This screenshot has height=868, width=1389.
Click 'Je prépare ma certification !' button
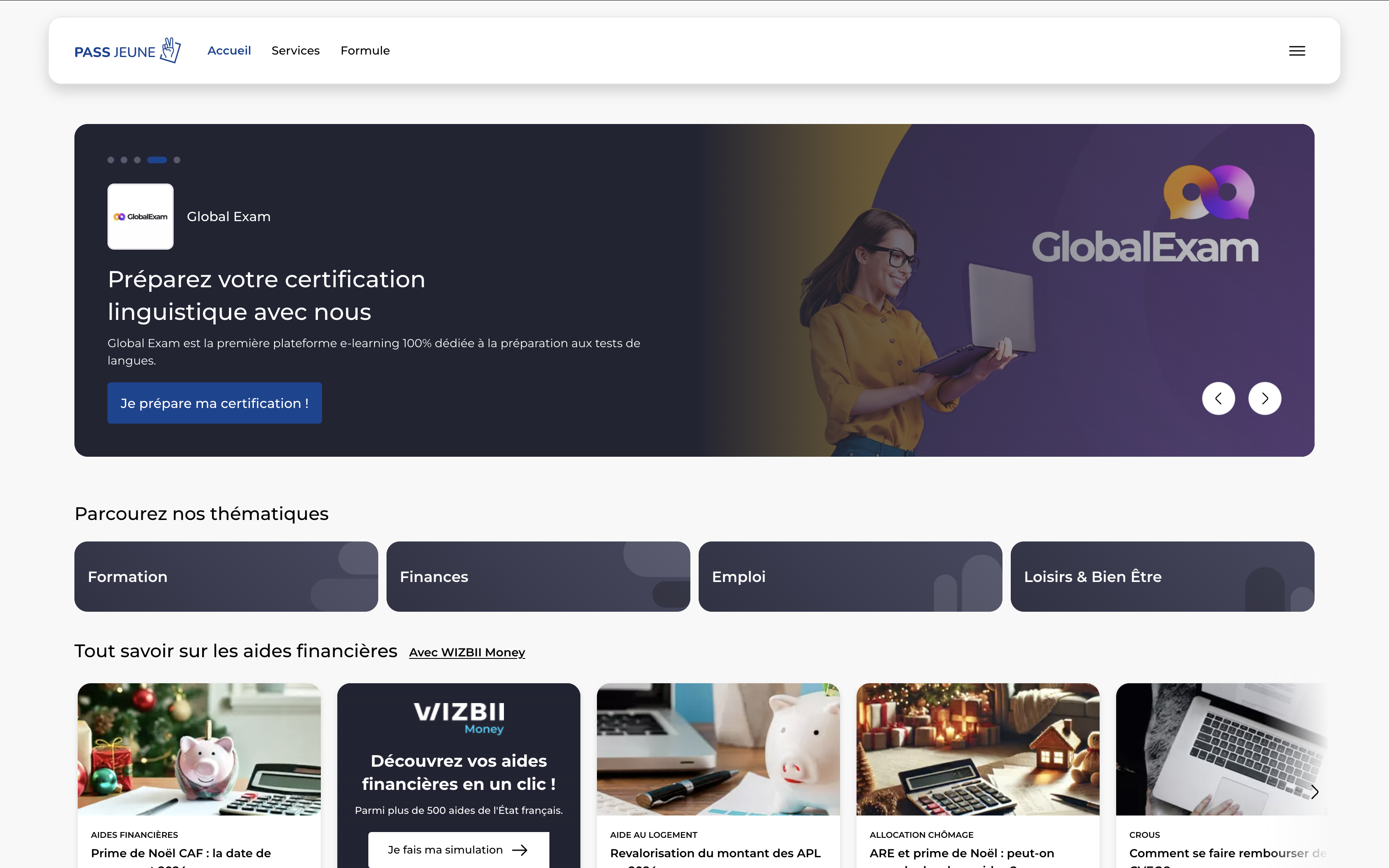[x=215, y=403]
